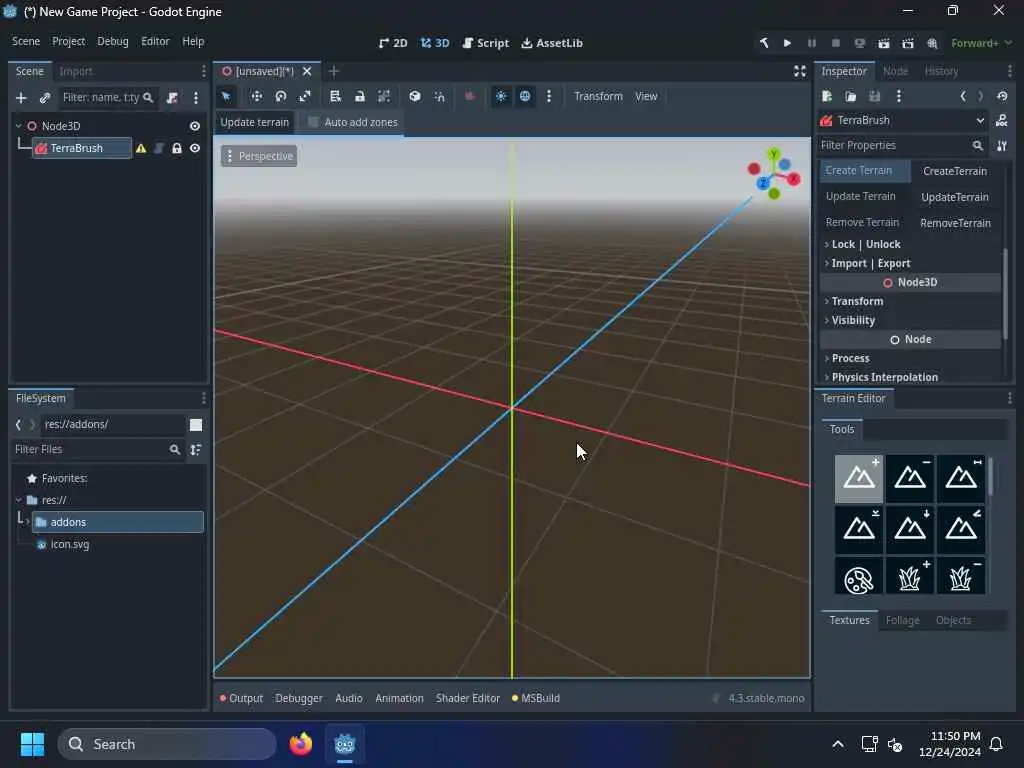Viewport: 1024px width, 768px height.
Task: Toggle the lock icon on TerraBrush node
Action: click(x=176, y=148)
